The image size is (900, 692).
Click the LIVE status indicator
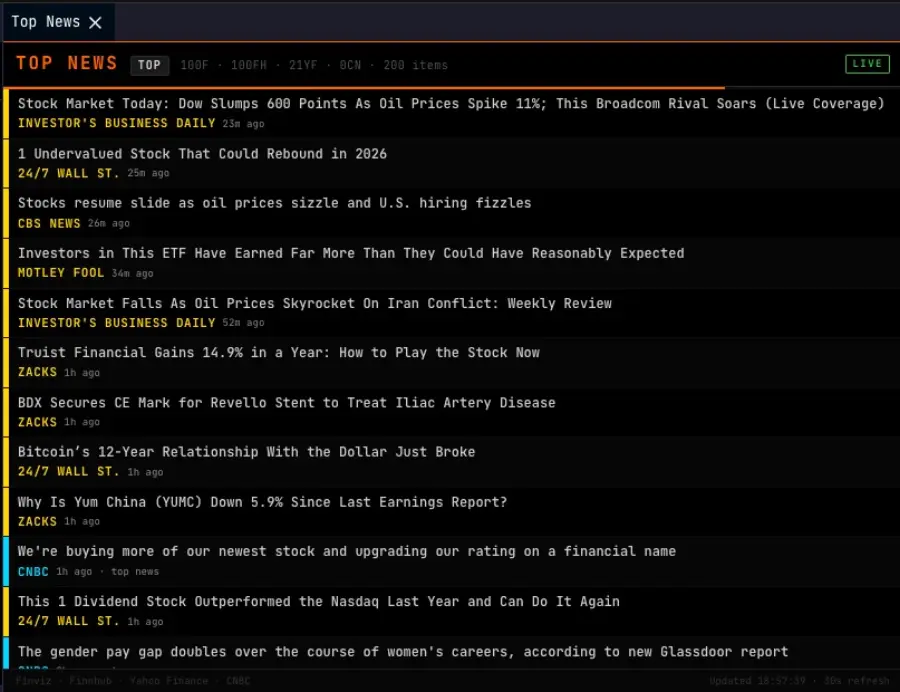(x=866, y=63)
